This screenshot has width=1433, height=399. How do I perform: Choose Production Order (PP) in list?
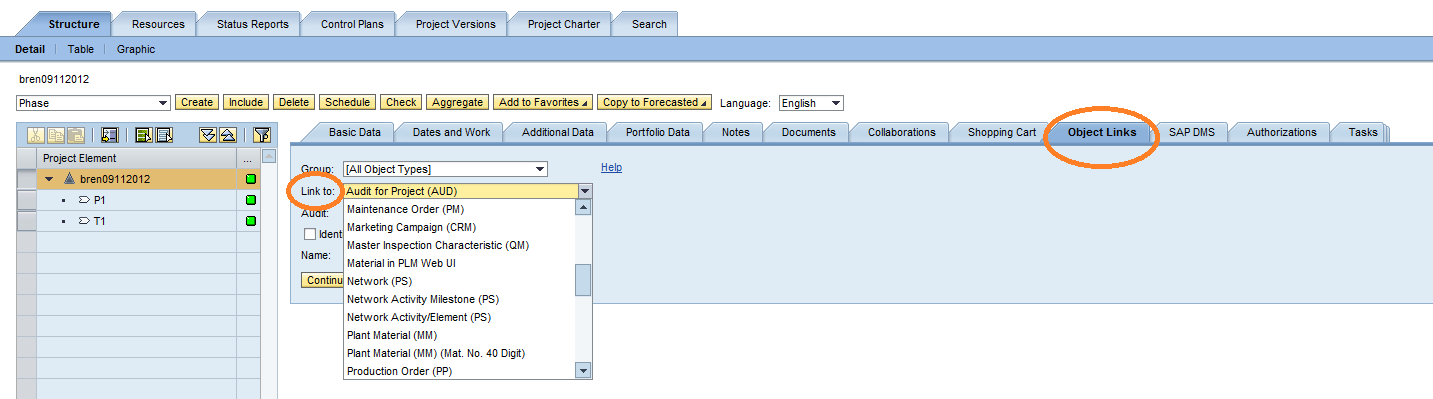click(x=460, y=371)
